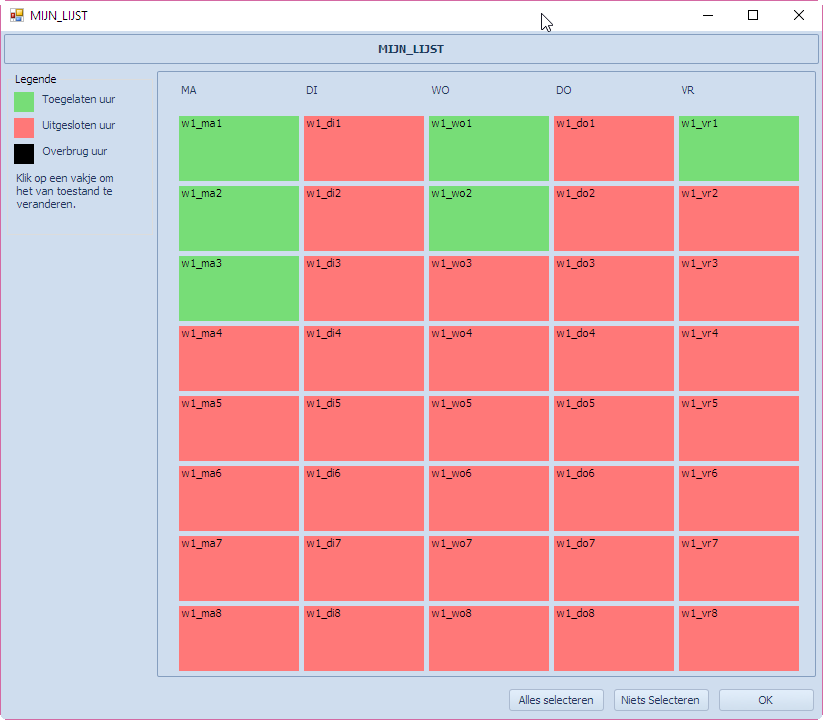Viewport: 823px width, 720px height.
Task: Click the w1_do1 Thursday slot
Action: (614, 149)
